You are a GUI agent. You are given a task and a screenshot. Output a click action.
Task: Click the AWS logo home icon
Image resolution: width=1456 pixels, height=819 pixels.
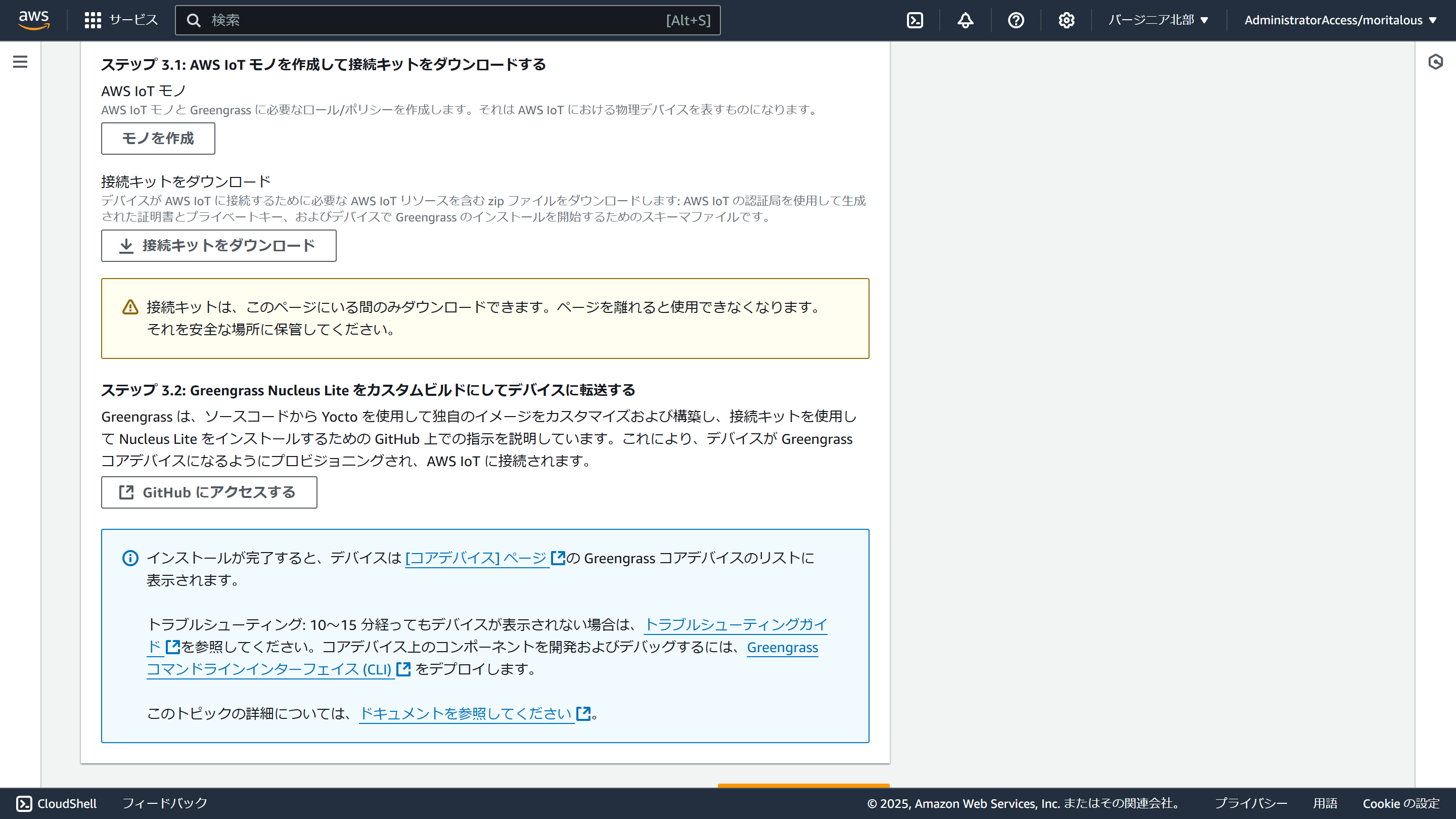[34, 20]
